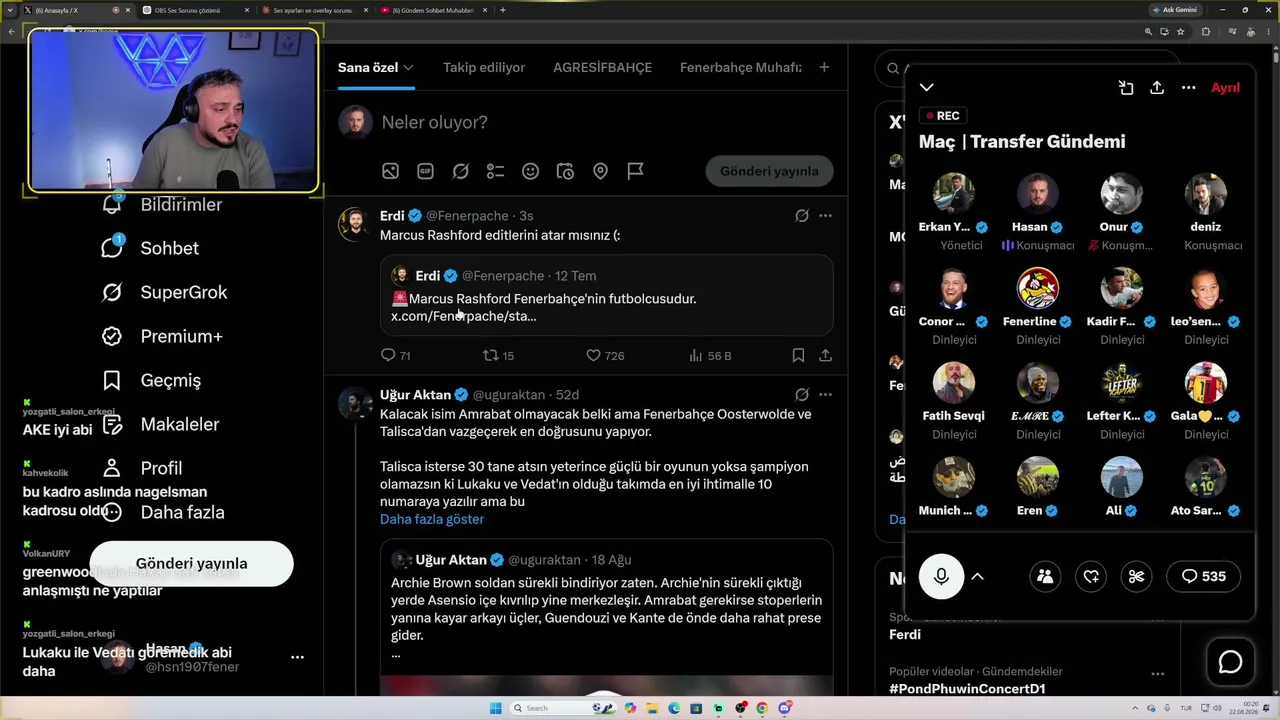Expand Daha fazla menu in the sidebar
The image size is (1280, 720).
163,512
